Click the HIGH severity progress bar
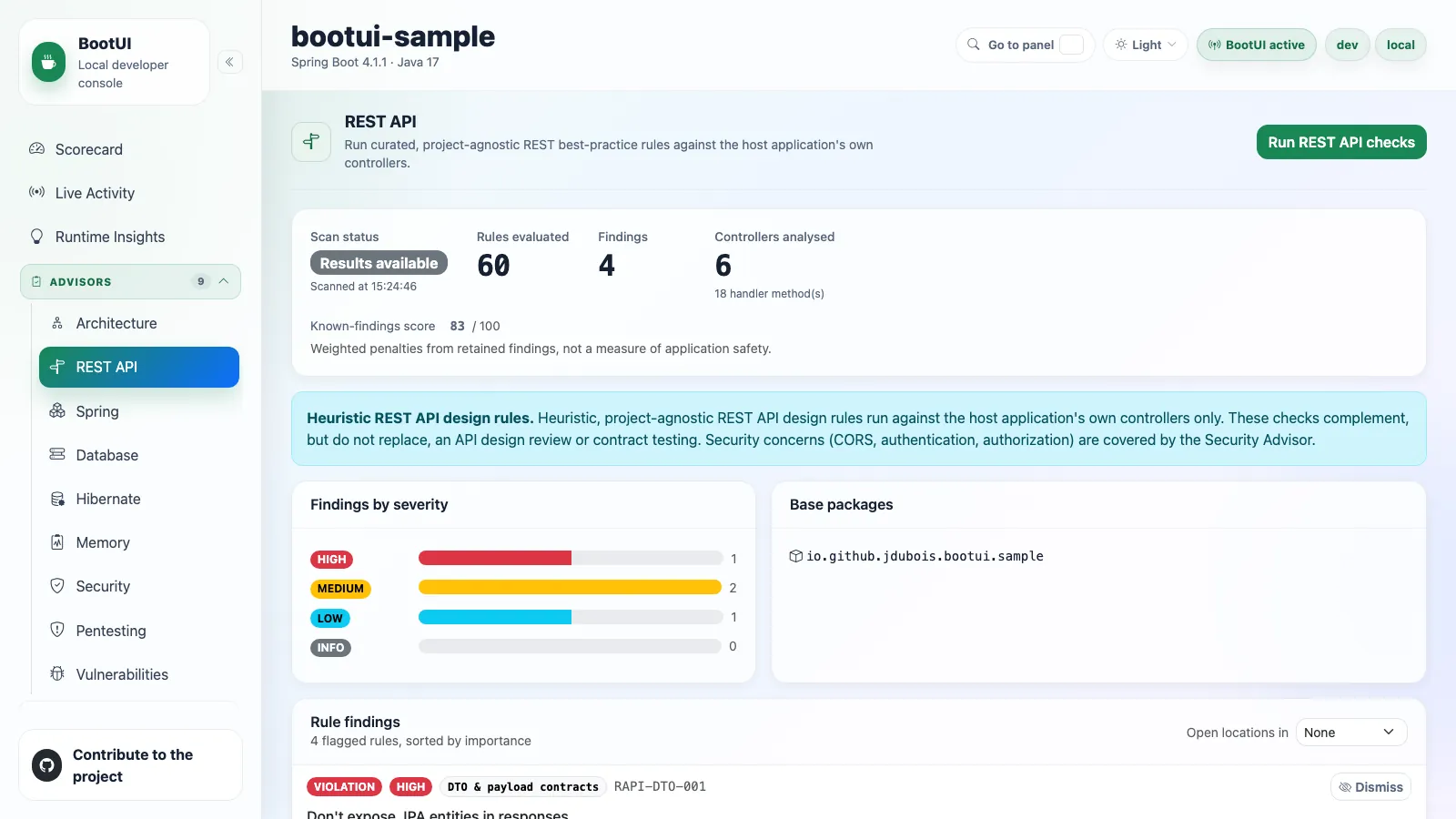This screenshot has height=819, width=1456. pos(571,558)
